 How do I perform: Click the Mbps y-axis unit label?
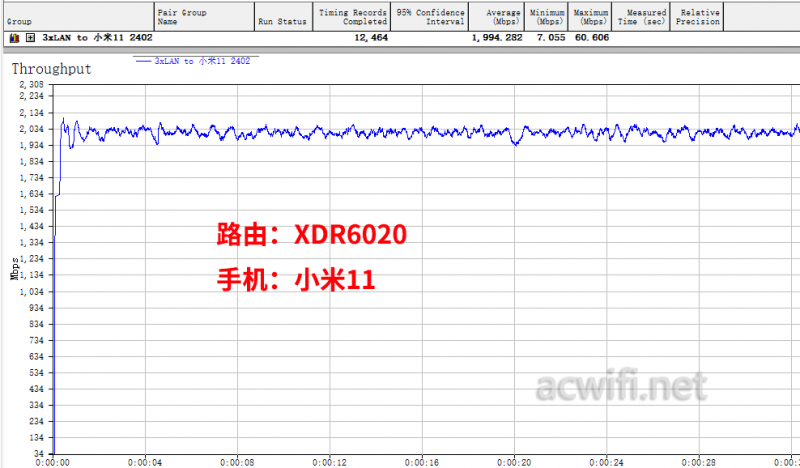[x=15, y=269]
